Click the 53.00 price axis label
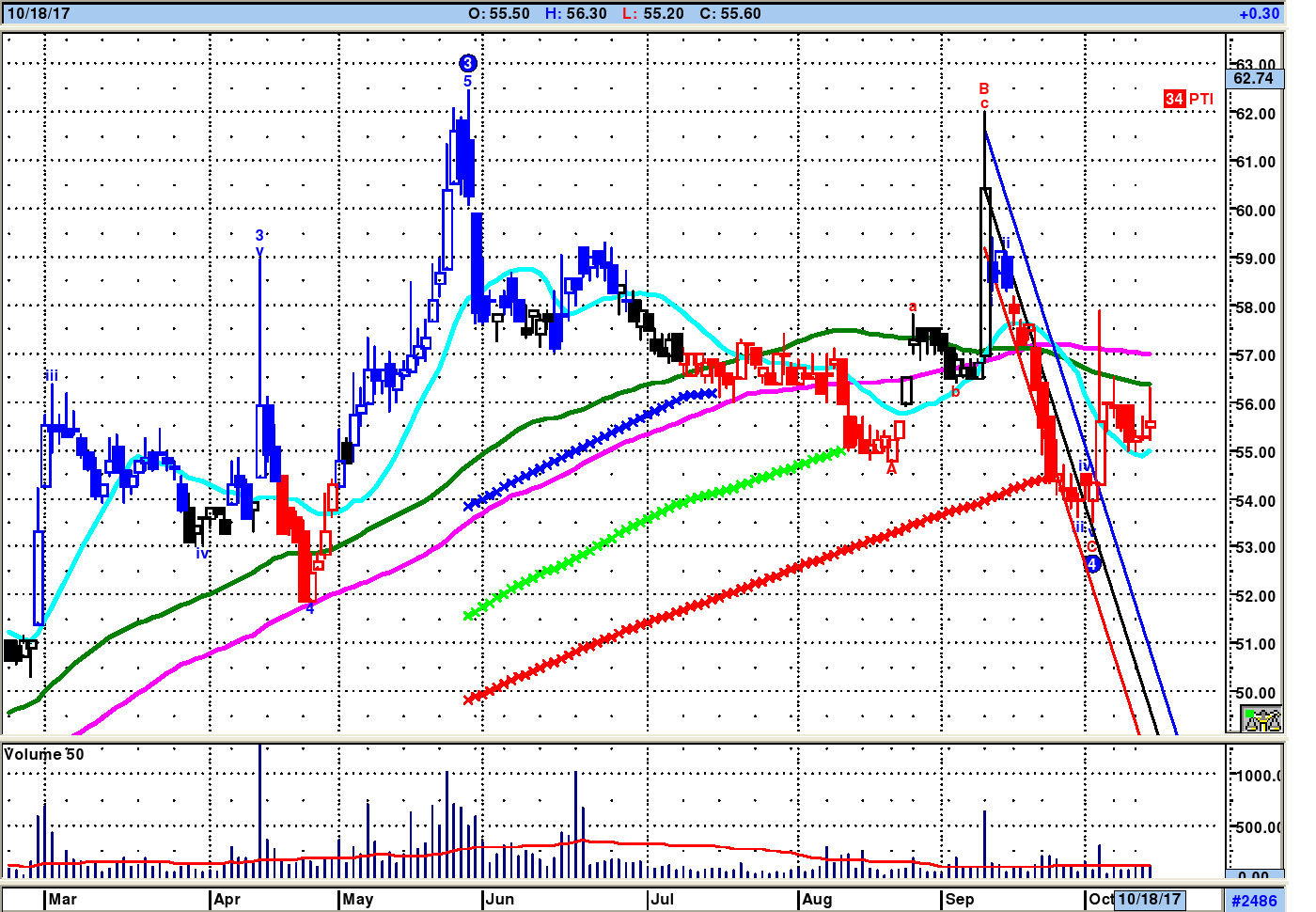Screen dimensions: 1316x912 pos(1256,547)
